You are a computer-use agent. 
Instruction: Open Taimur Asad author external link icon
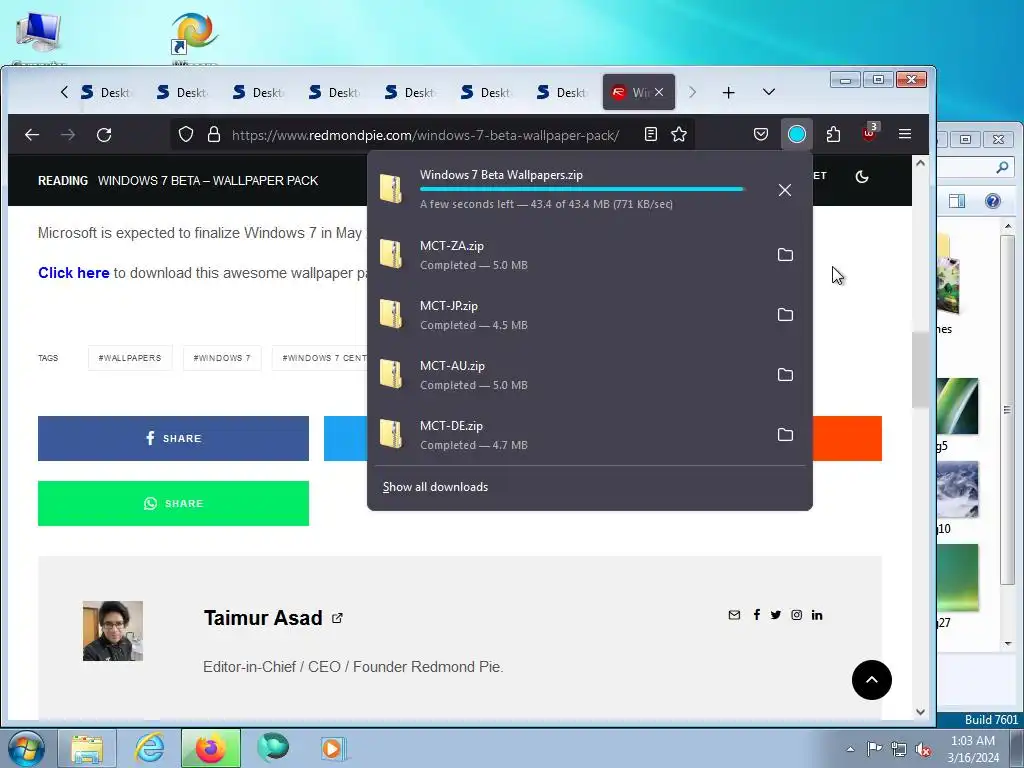337,618
